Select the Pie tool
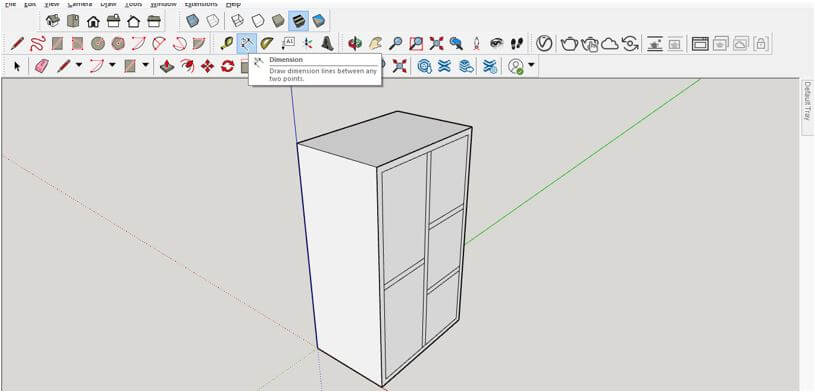Viewport: 815px width, 392px height. (199, 43)
